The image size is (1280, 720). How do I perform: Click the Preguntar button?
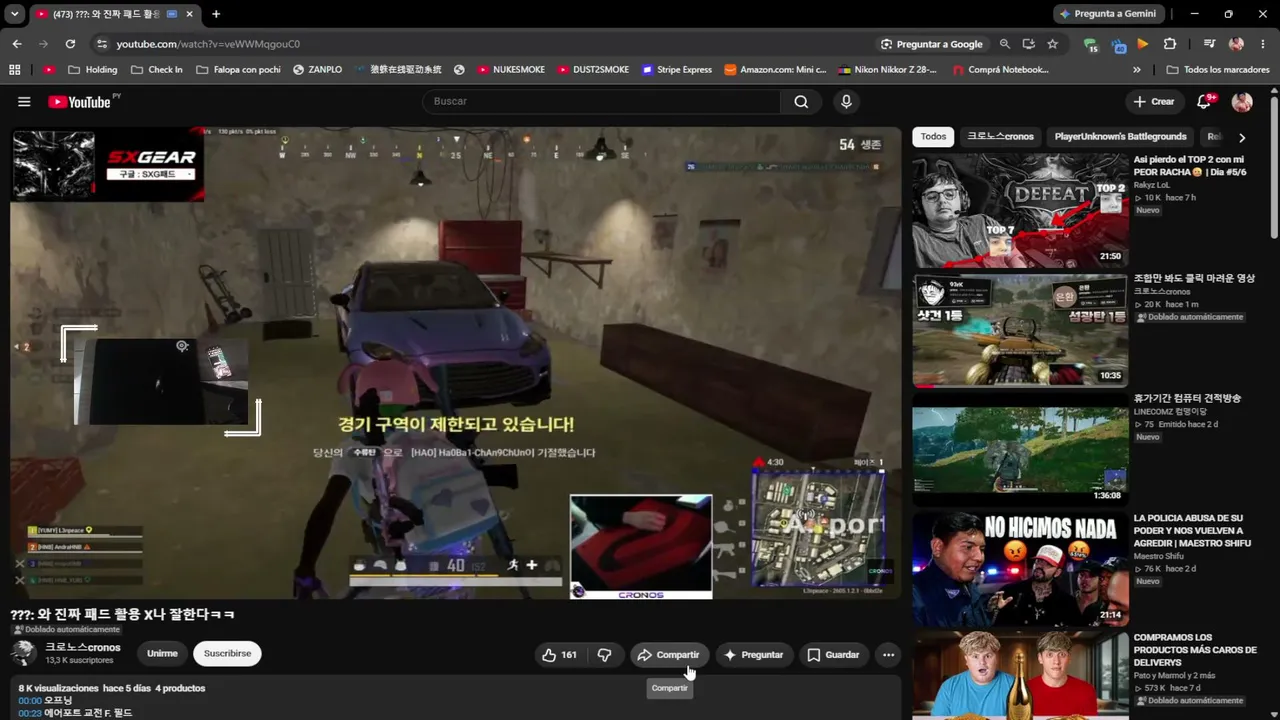(x=753, y=655)
